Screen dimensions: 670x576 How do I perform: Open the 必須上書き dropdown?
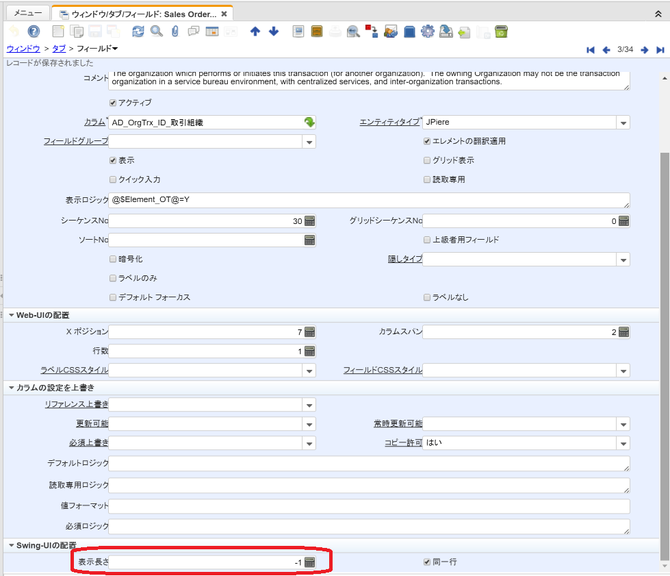coord(309,444)
